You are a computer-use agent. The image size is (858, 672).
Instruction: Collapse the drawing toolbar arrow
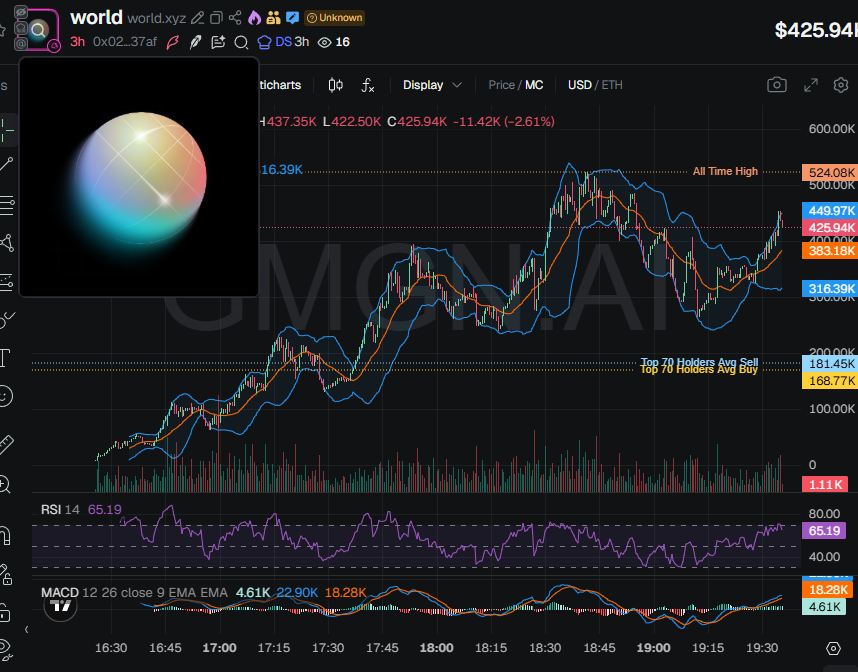point(26,629)
